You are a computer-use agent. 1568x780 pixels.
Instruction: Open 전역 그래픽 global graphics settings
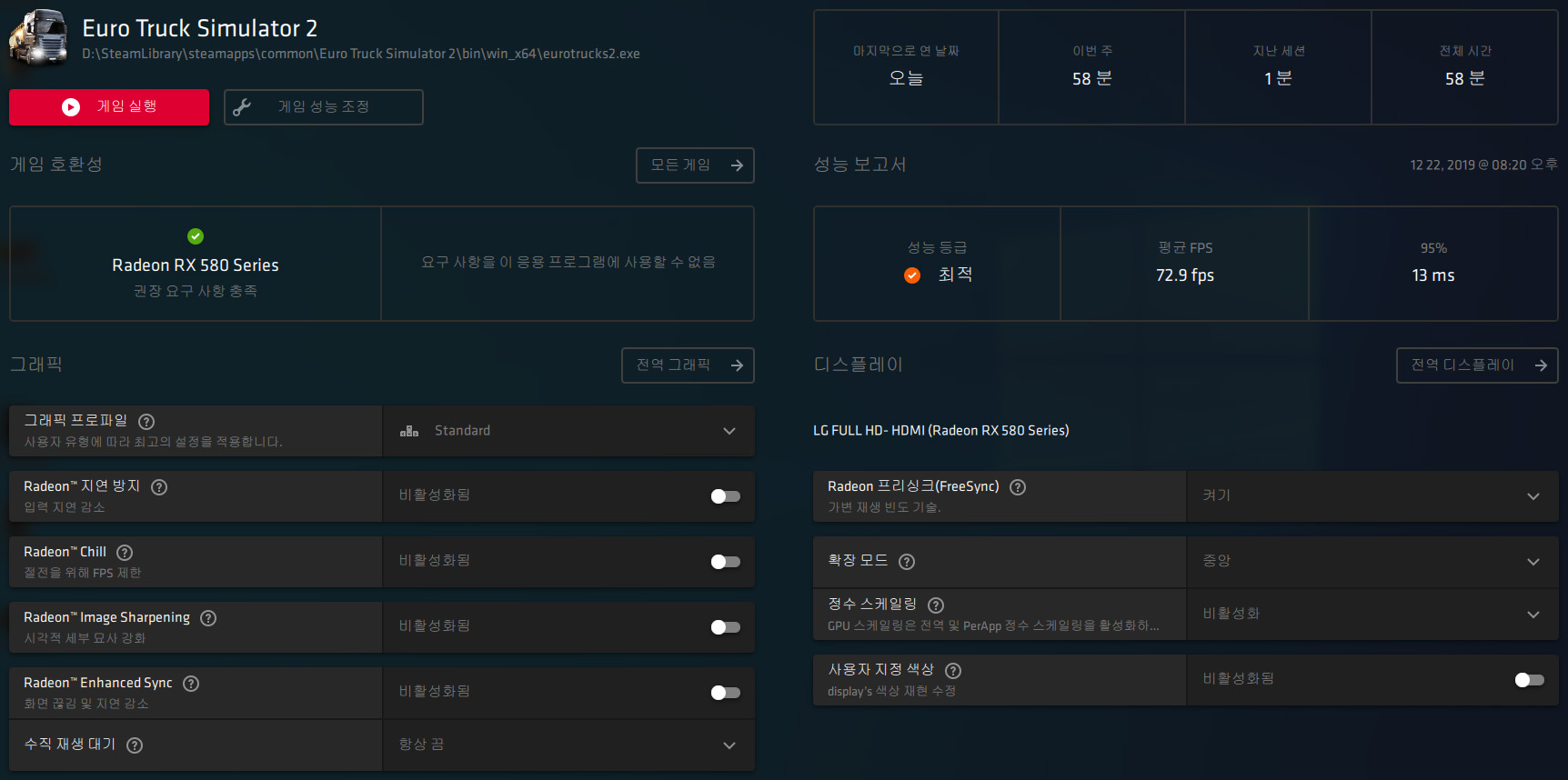pos(688,365)
